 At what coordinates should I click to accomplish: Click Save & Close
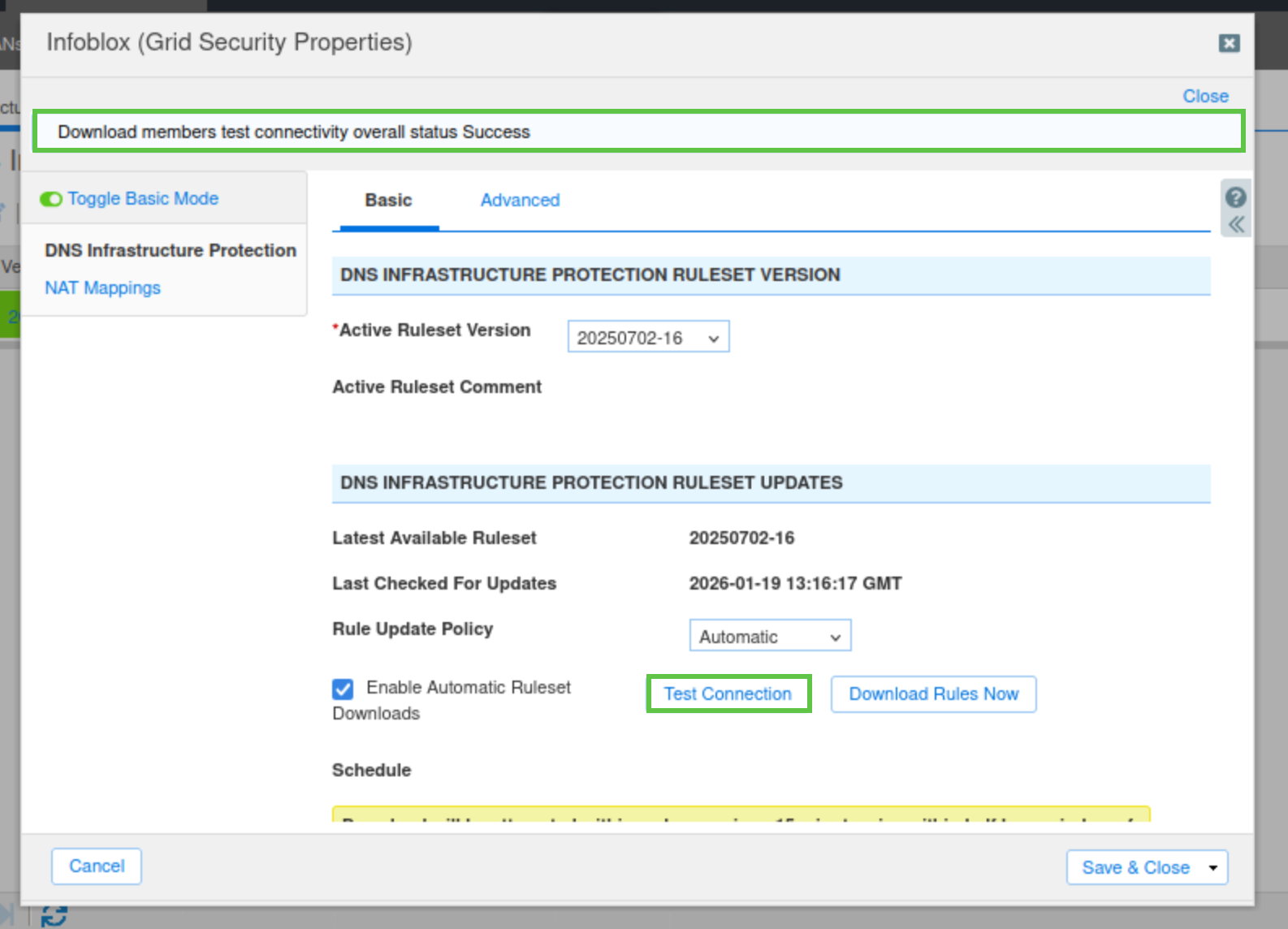[x=1135, y=867]
